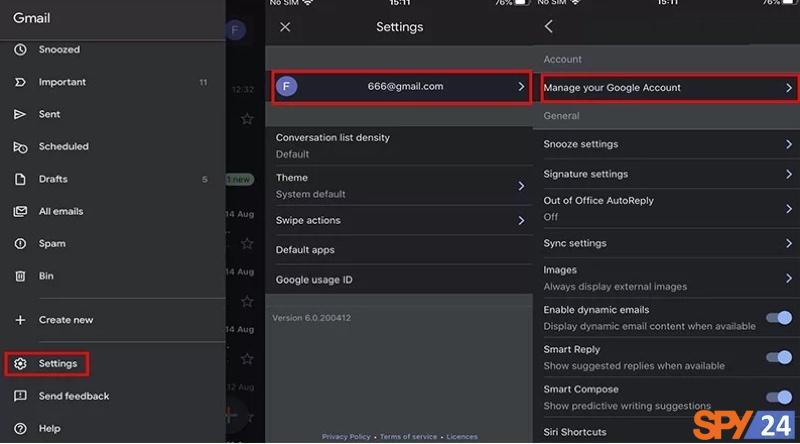Image resolution: width=800 pixels, height=444 pixels.
Task: Click the 666@gmail.com address text
Action: 406,86
